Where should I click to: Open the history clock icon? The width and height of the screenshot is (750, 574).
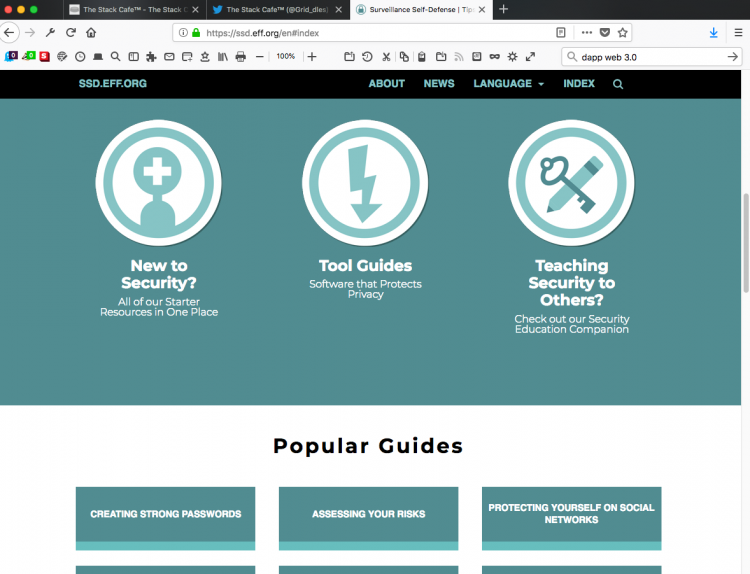[80, 56]
